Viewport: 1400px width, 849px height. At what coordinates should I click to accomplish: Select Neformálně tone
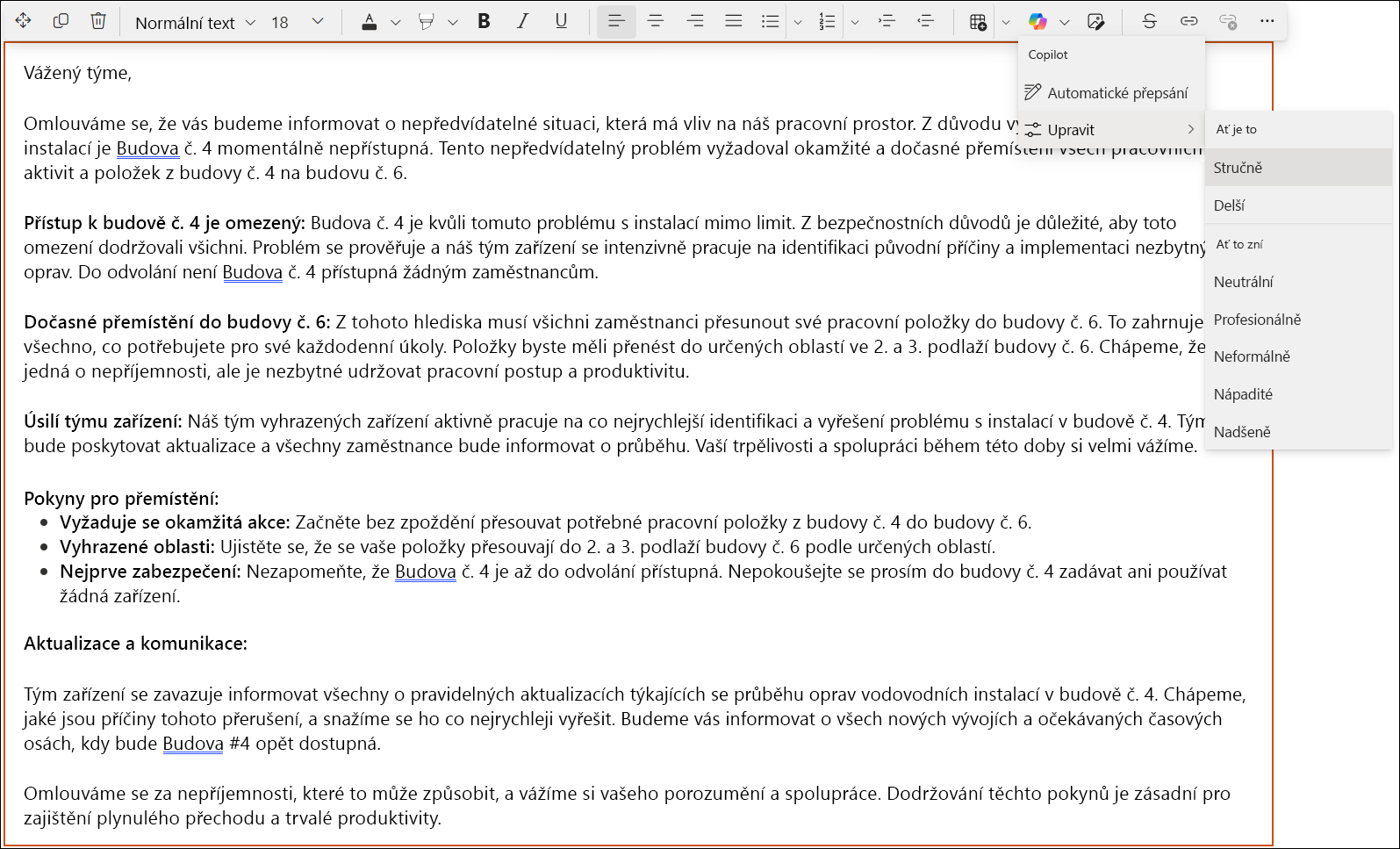point(1298,356)
